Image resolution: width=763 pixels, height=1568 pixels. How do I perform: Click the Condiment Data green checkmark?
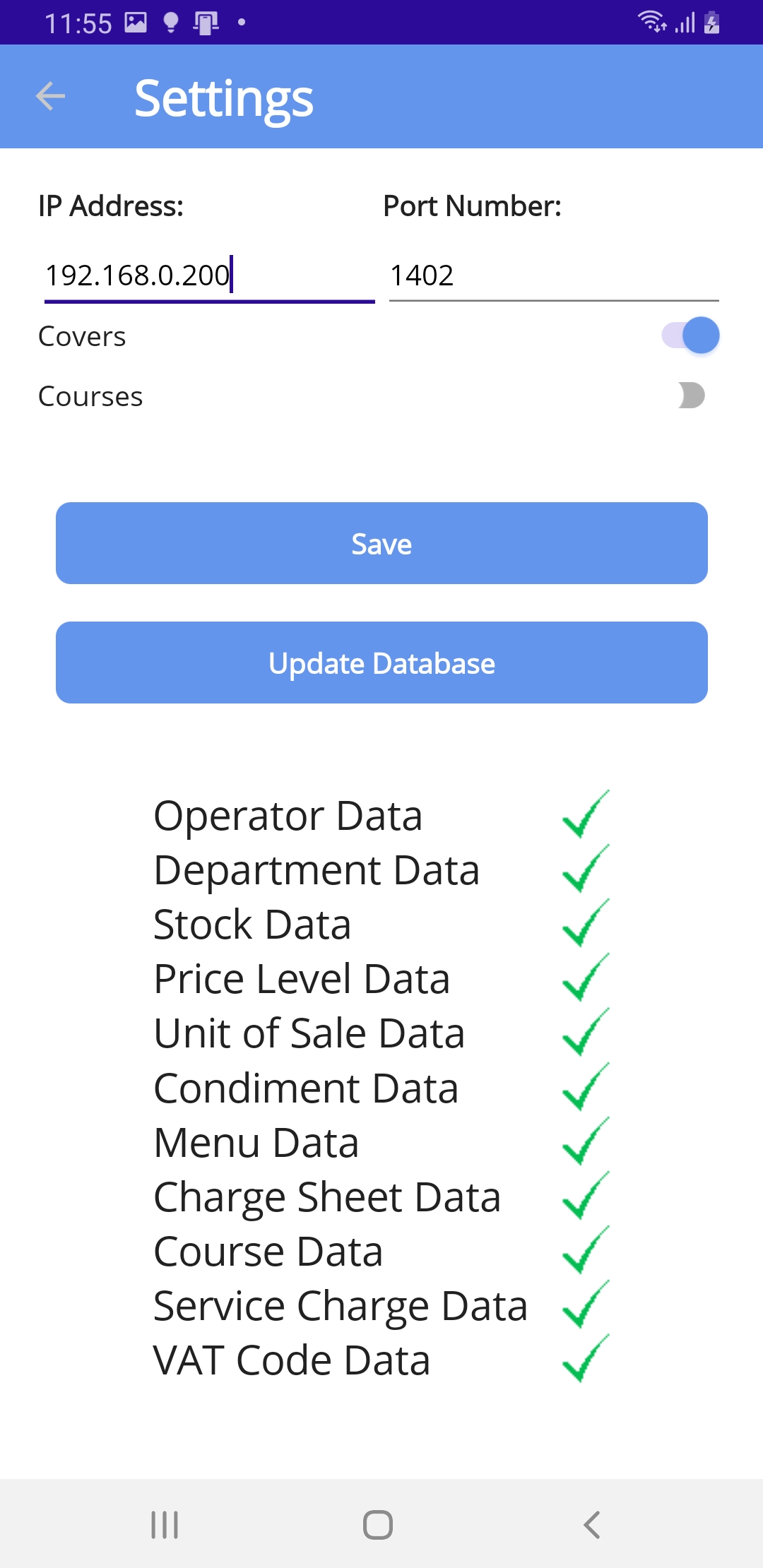[586, 1087]
